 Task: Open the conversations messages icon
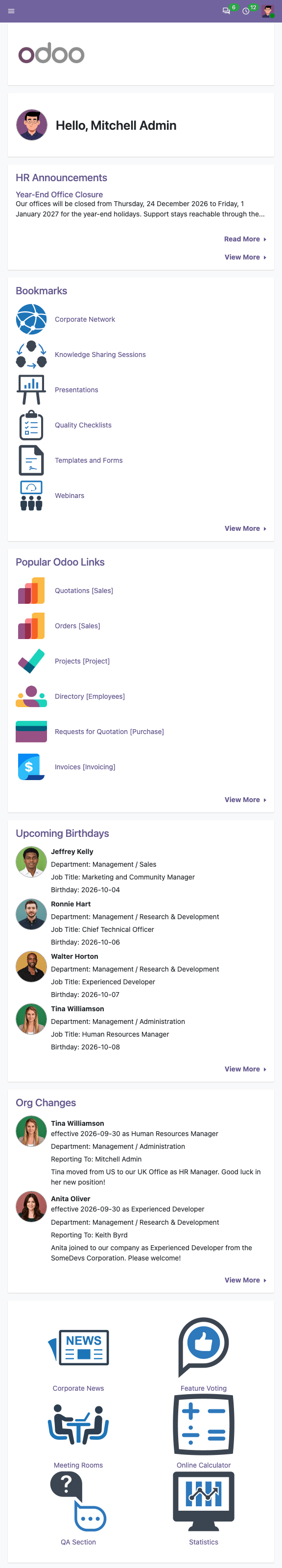(226, 11)
